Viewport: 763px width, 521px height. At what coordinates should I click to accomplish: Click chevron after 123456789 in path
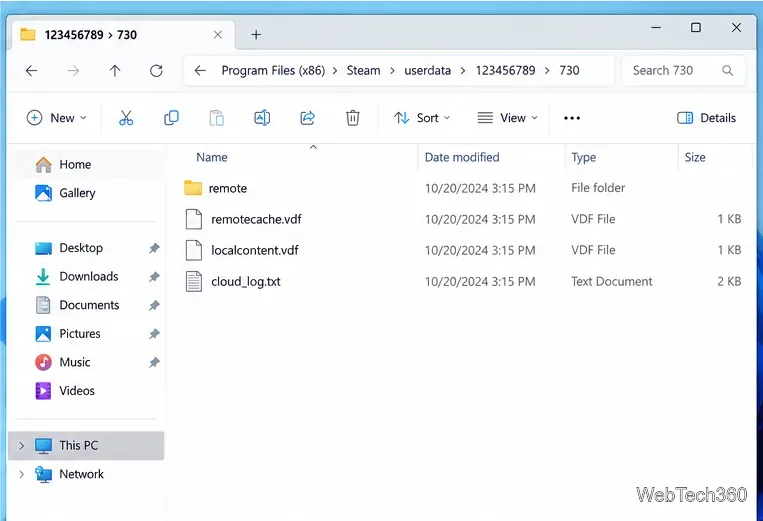tap(547, 71)
